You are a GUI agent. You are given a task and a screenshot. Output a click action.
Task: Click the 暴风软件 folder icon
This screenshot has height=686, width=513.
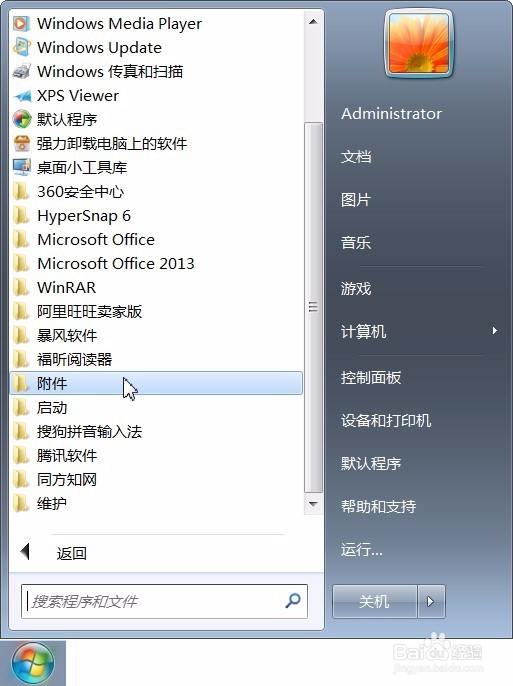click(x=21, y=336)
